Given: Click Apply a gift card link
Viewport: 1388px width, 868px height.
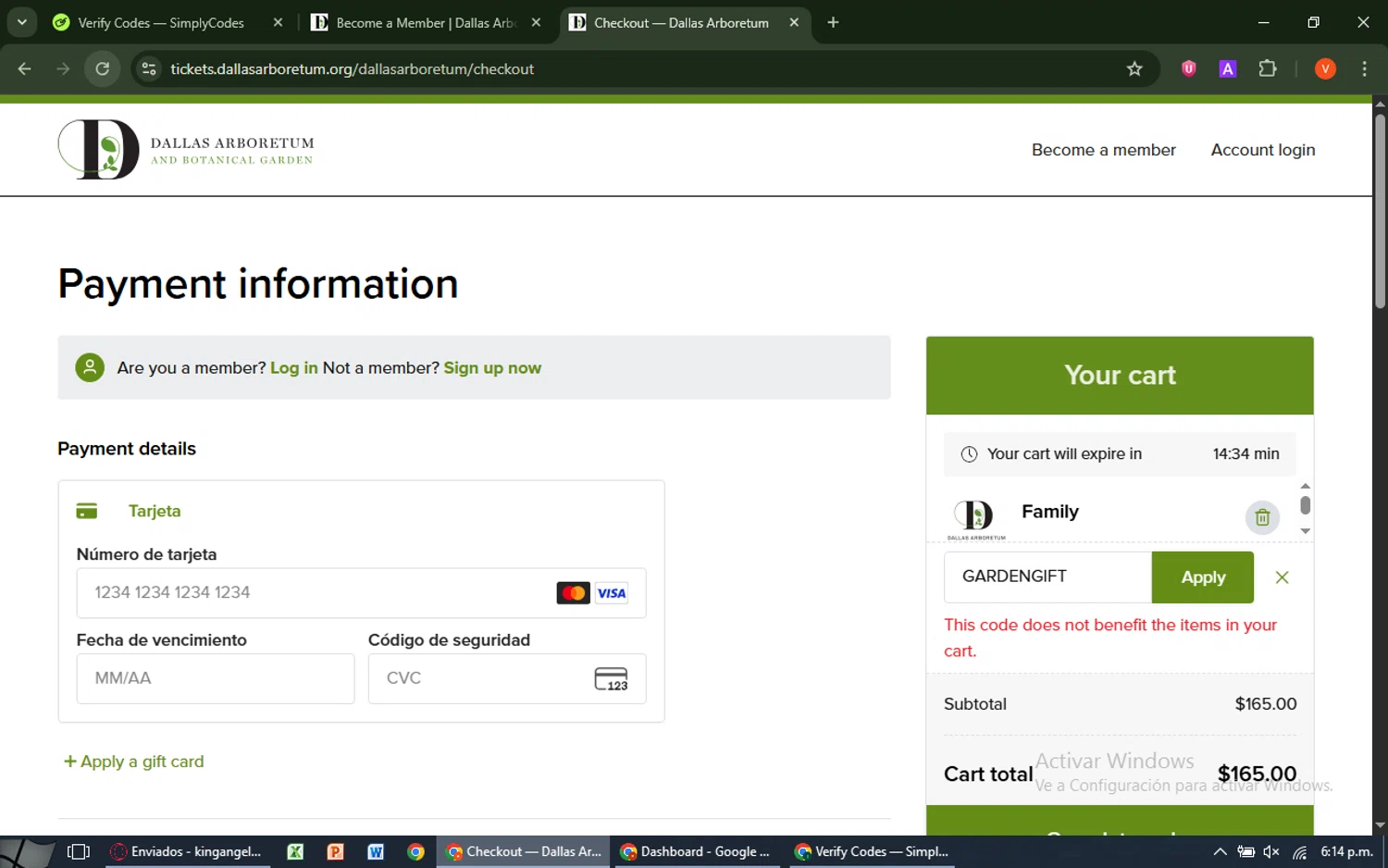Looking at the screenshot, I should pos(133,762).
